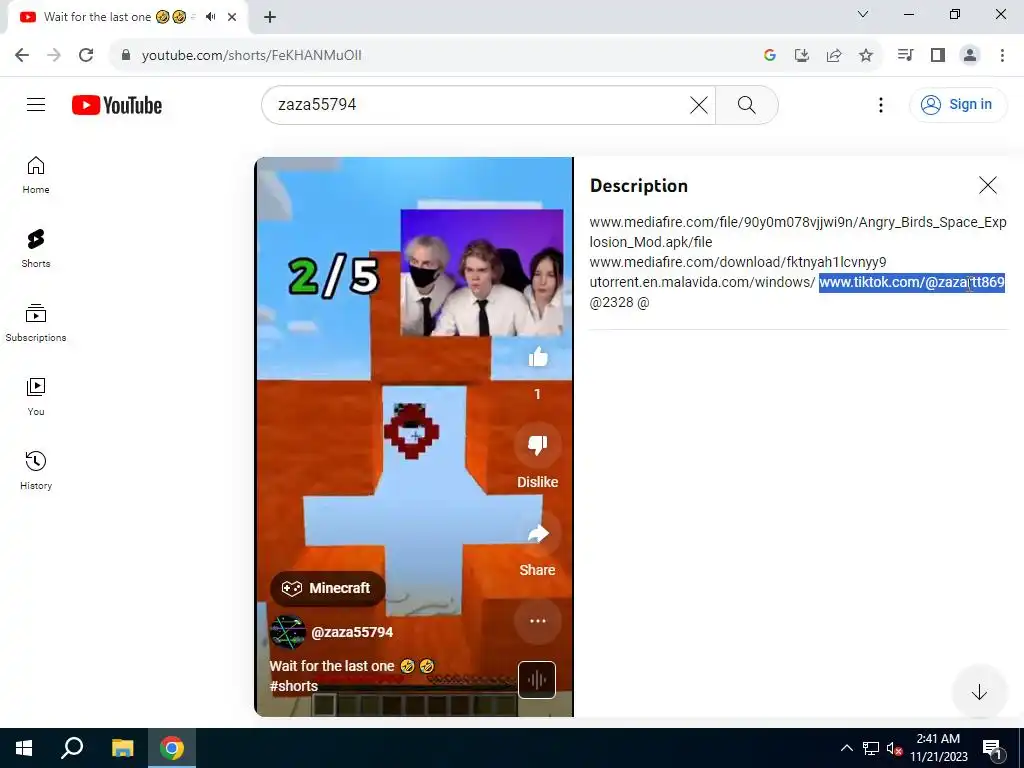Expand the tab search chevron
The width and height of the screenshot is (1024, 768).
[863, 14]
